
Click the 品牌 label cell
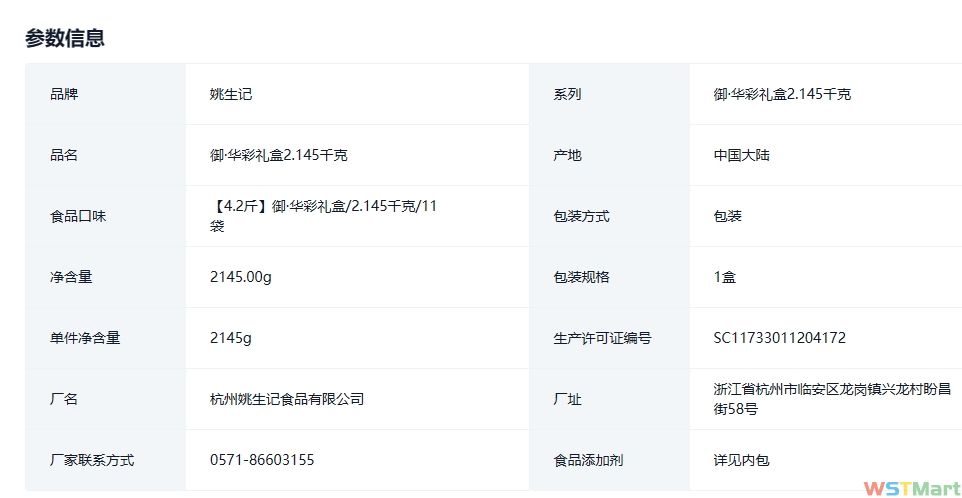pos(64,94)
